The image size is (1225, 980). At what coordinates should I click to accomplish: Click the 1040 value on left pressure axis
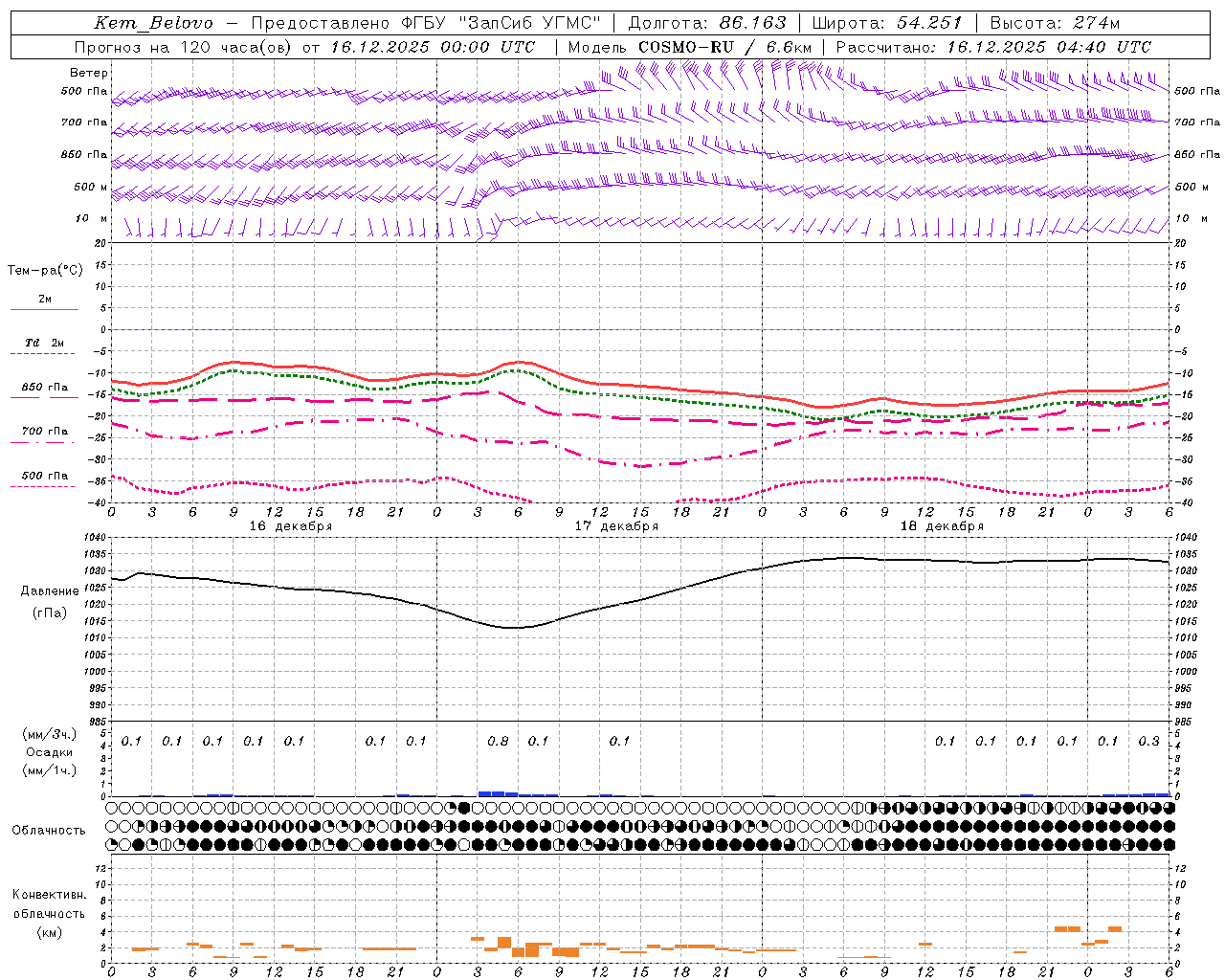[95, 538]
